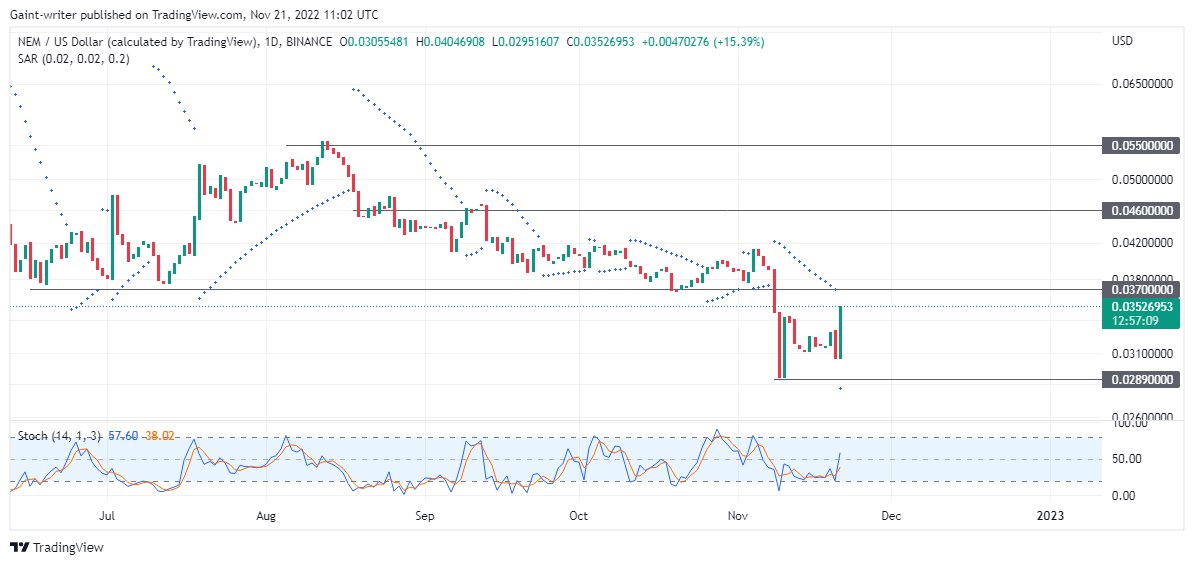Click the latest large green candlestick
Screen dimensions: 1194x565
click(840, 332)
